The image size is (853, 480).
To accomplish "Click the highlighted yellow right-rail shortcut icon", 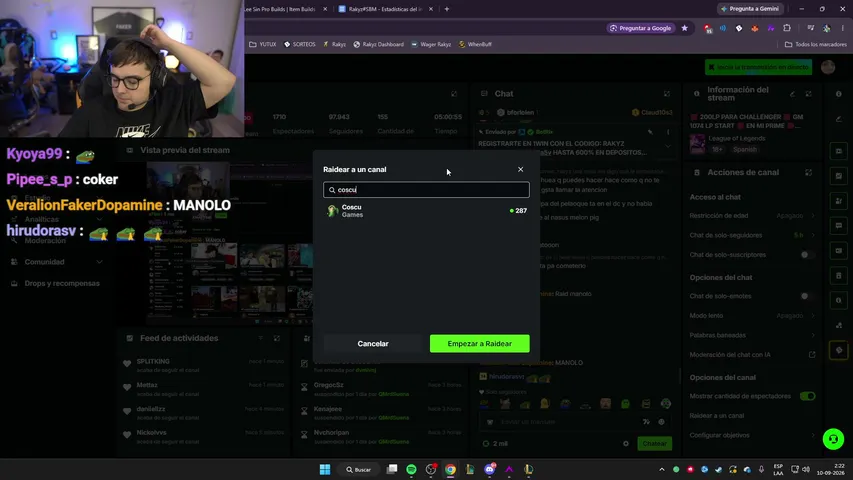I will tap(839, 350).
